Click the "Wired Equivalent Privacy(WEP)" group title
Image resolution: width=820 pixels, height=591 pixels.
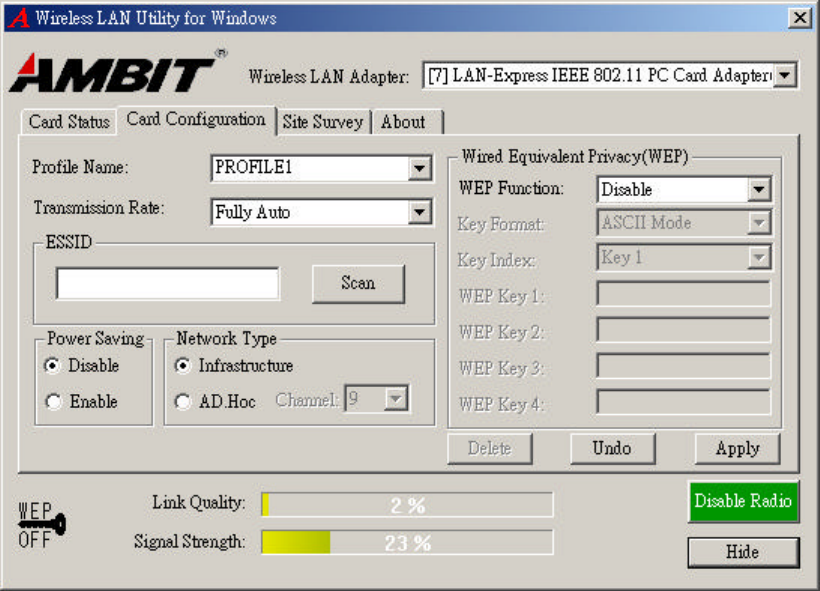(575, 156)
